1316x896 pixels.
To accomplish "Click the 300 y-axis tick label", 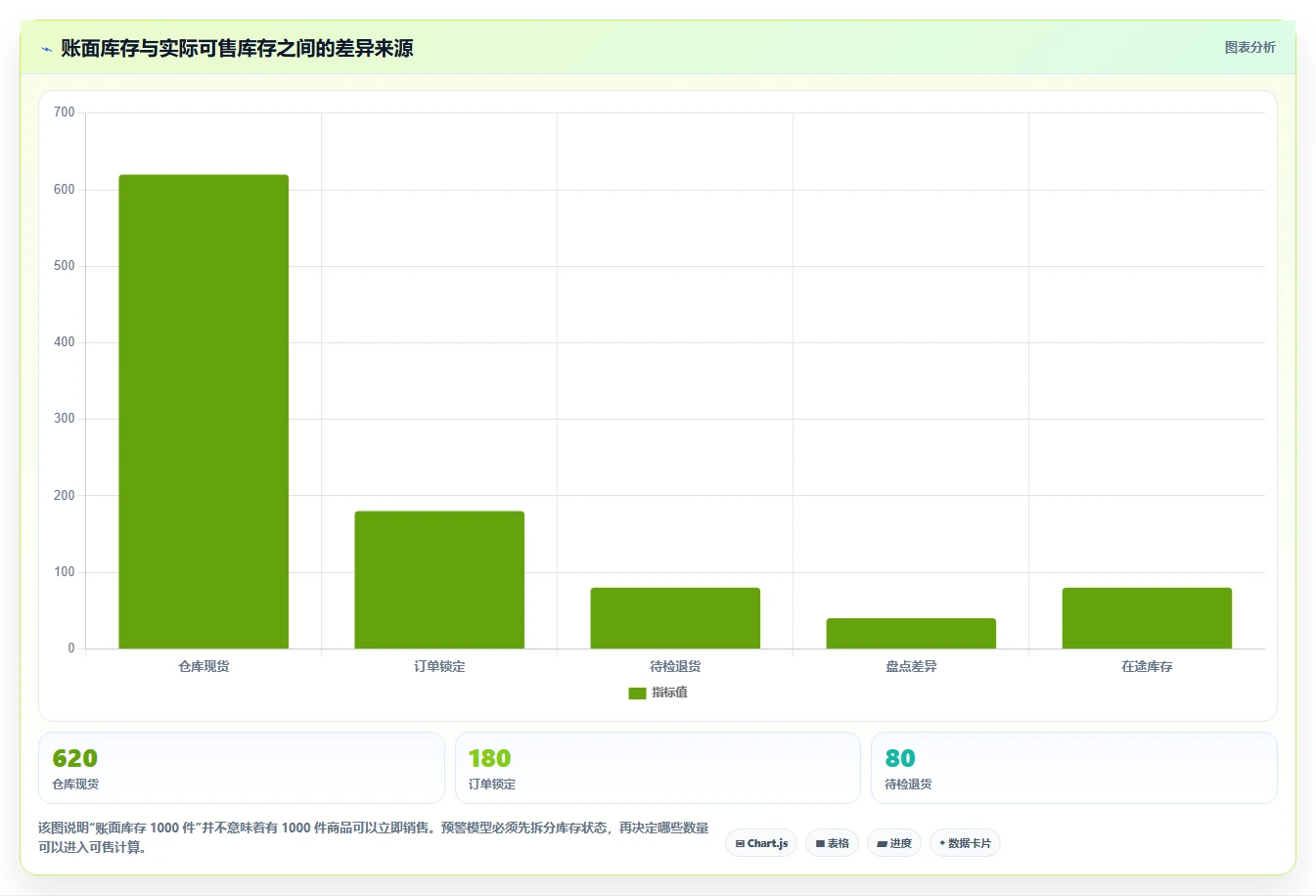I will click(x=65, y=419).
